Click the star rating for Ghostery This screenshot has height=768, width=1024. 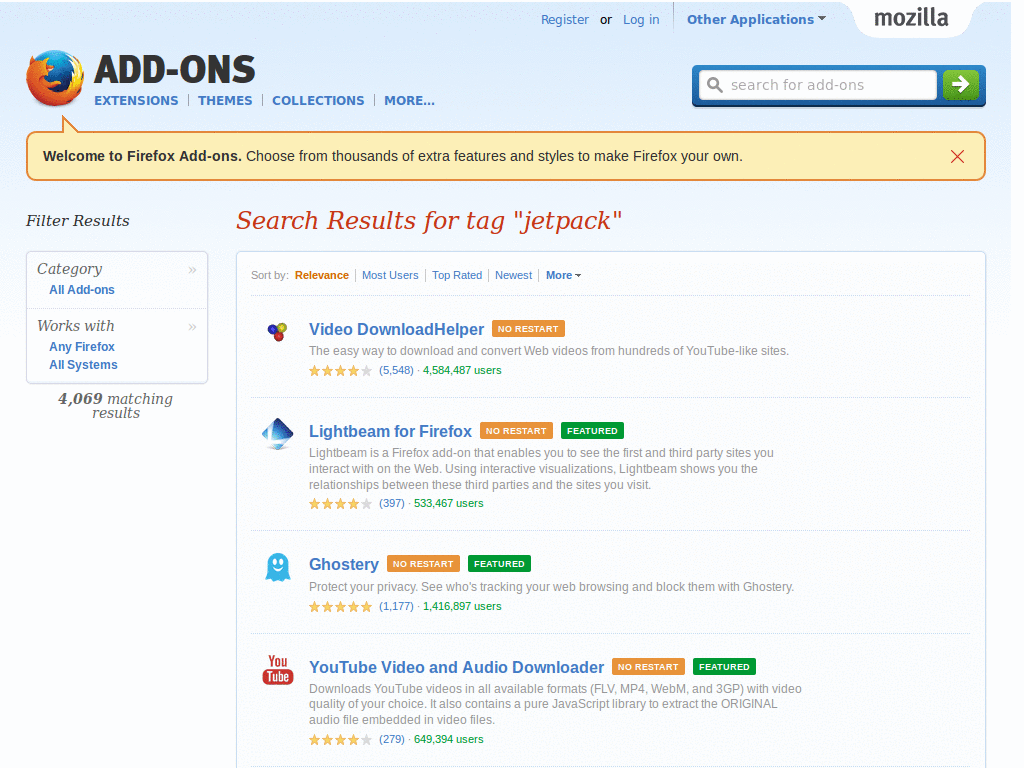point(340,606)
